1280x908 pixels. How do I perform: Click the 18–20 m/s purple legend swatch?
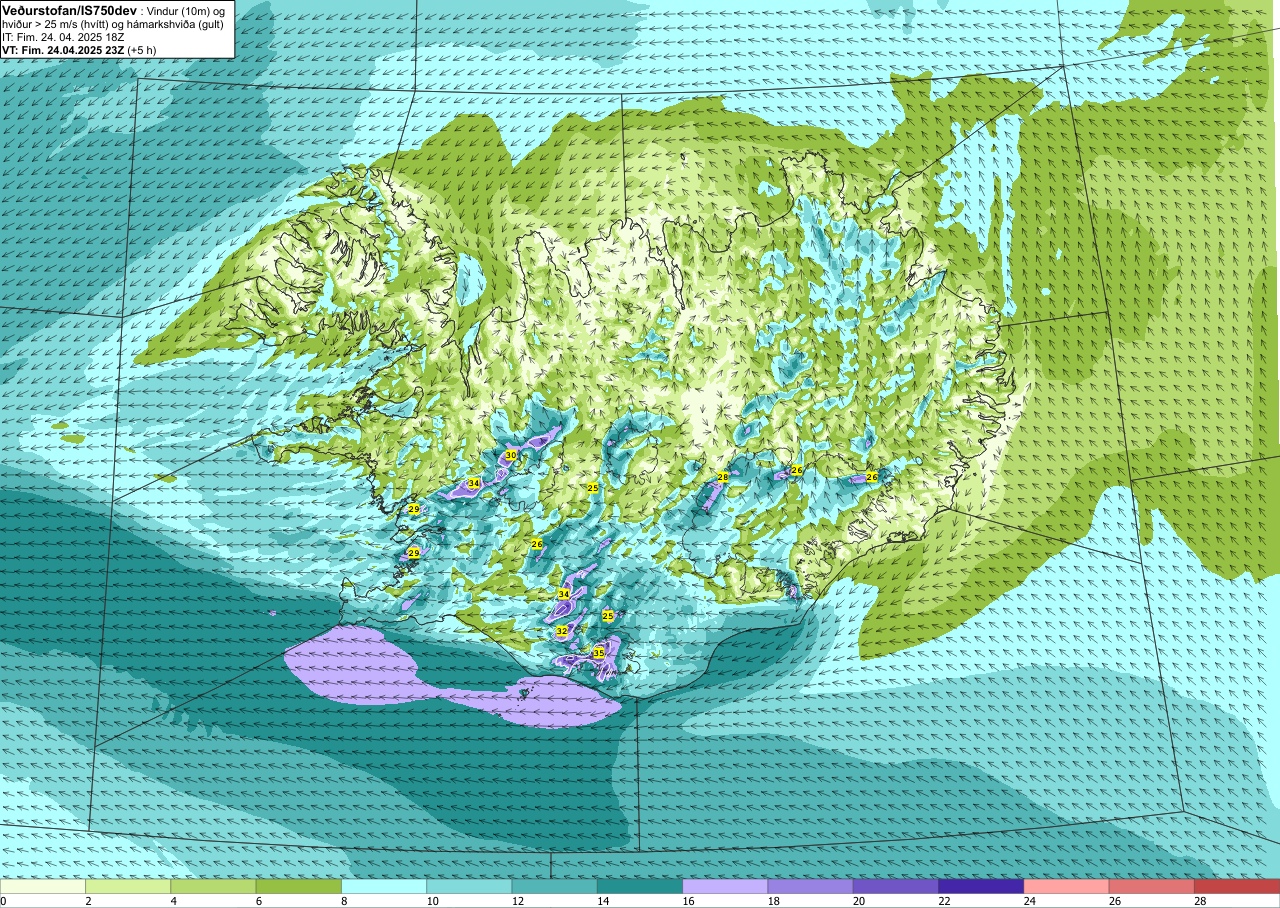coord(810,886)
